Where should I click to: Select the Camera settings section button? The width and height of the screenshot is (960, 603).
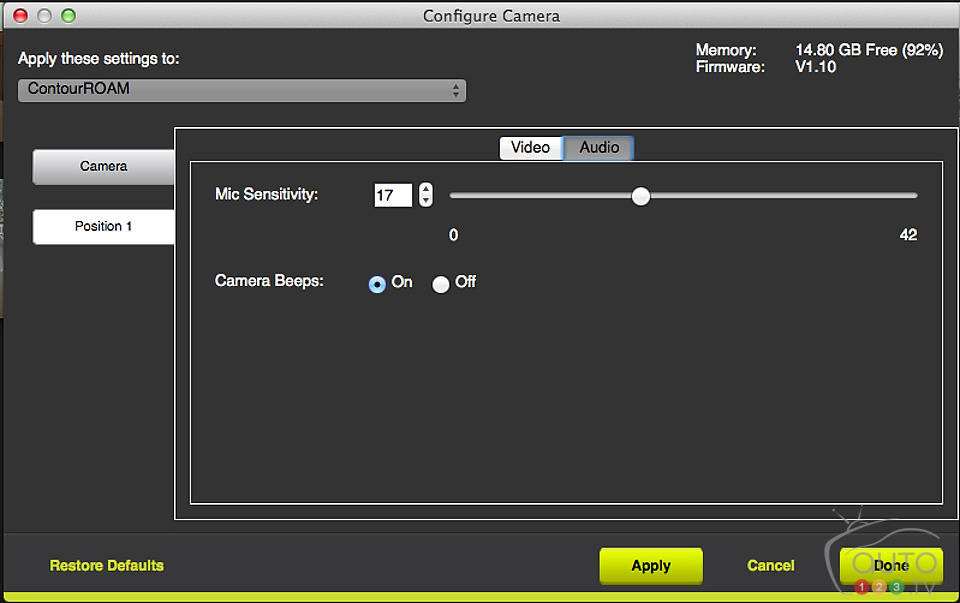click(104, 167)
